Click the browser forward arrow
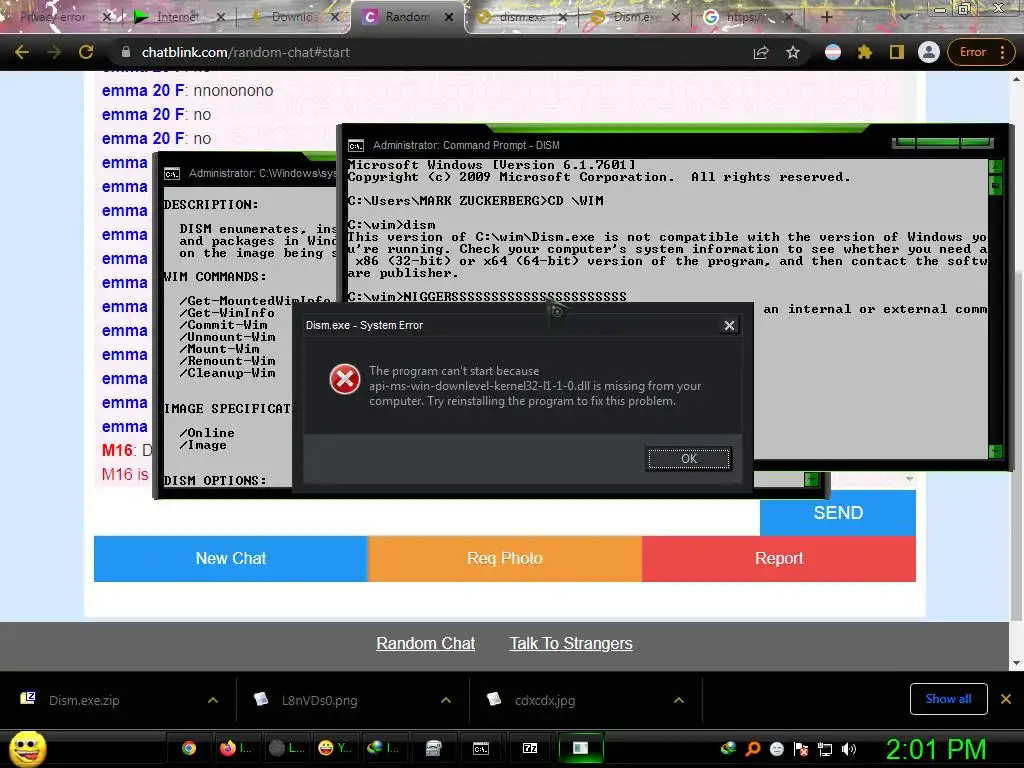 pyautogui.click(x=54, y=52)
